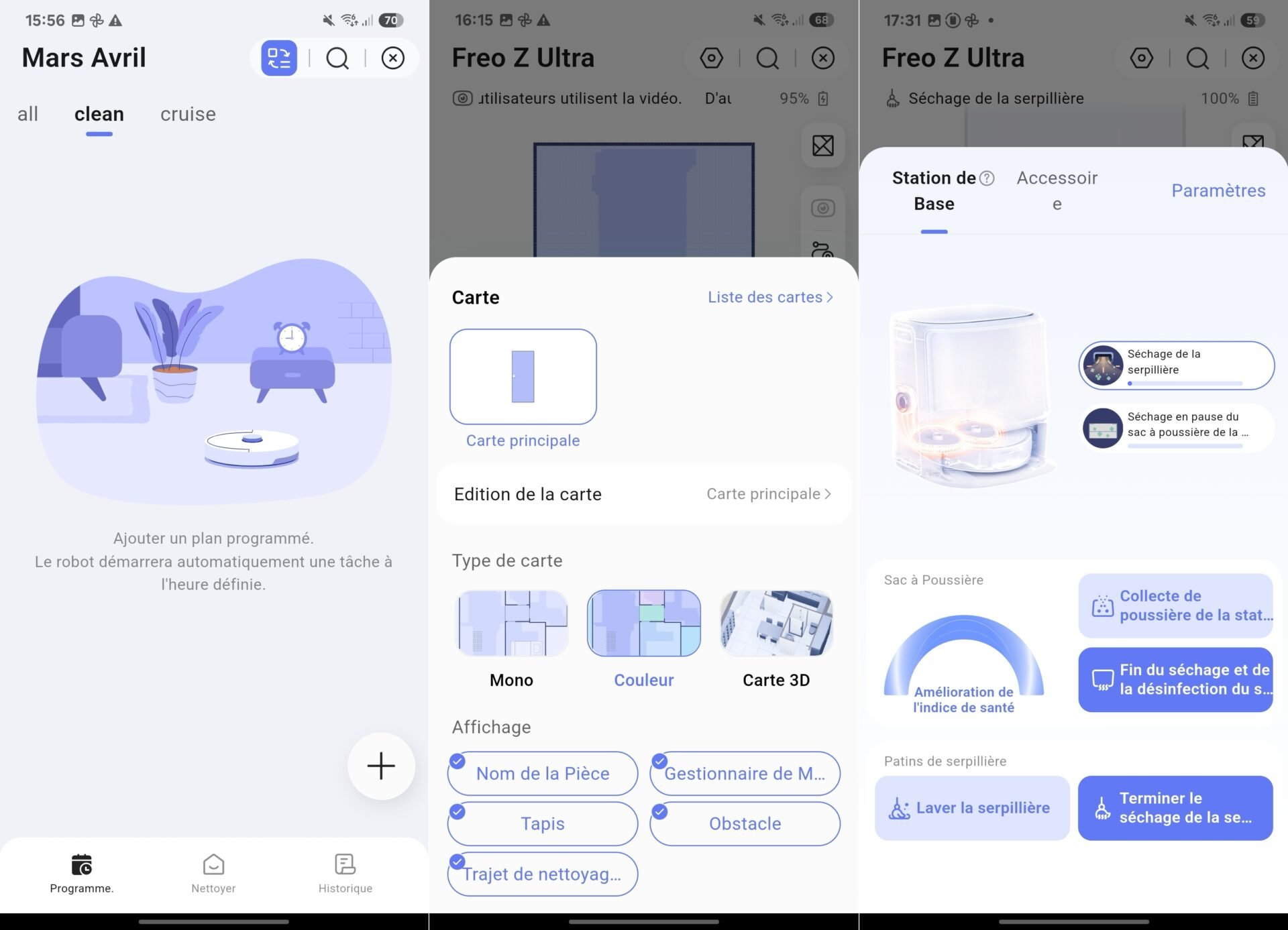Tap search icon in middle Freo Z Ultra header
The width and height of the screenshot is (1288, 930).
point(767,58)
